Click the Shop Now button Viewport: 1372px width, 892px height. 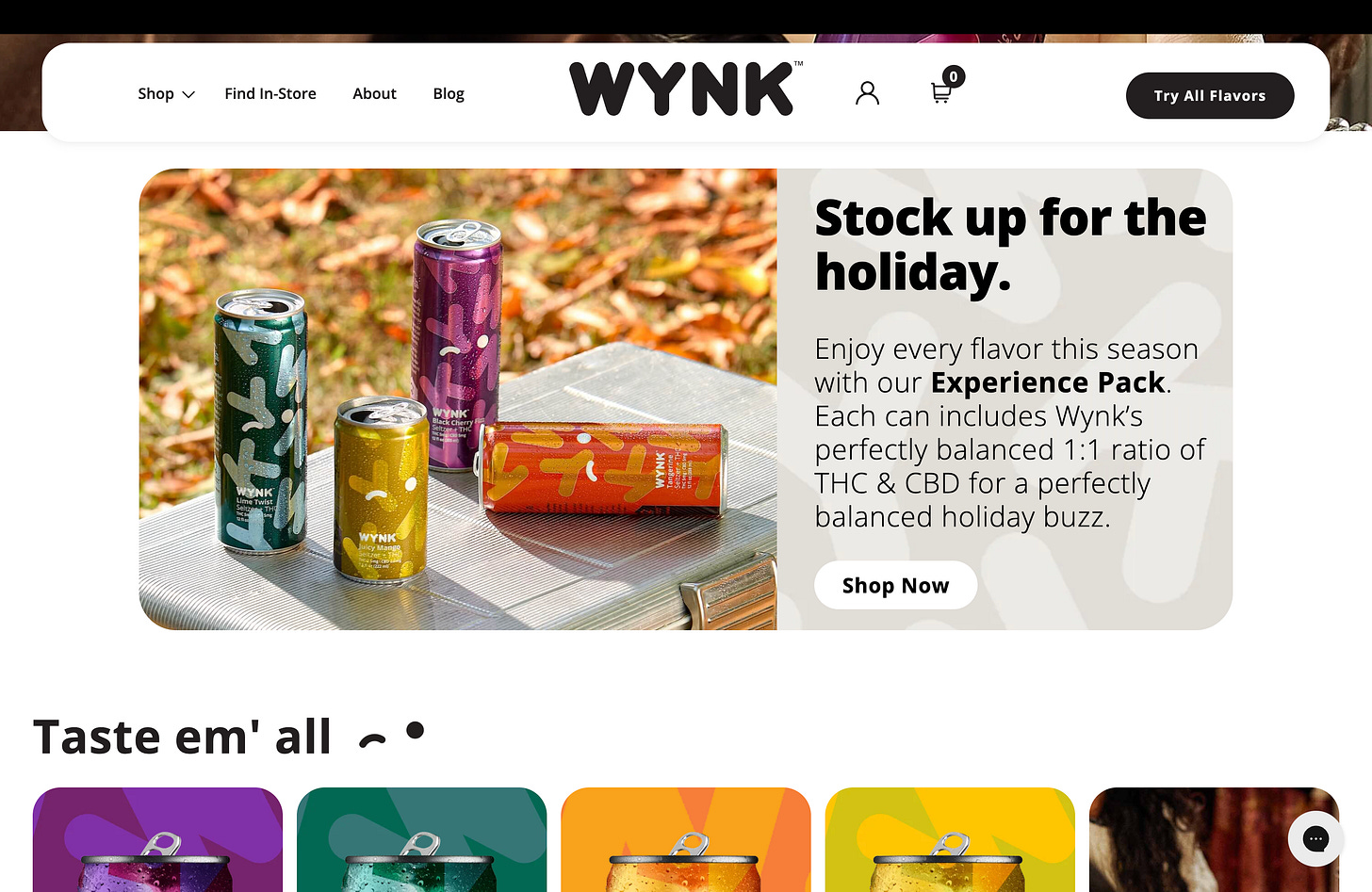(x=895, y=585)
